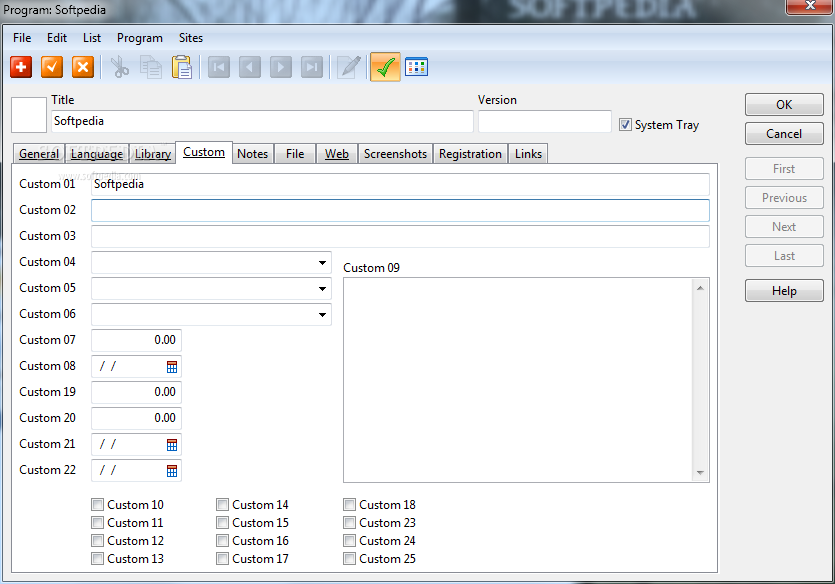Image resolution: width=835 pixels, height=584 pixels.
Task: Expand the Custom 06 dropdown
Action: tap(322, 315)
